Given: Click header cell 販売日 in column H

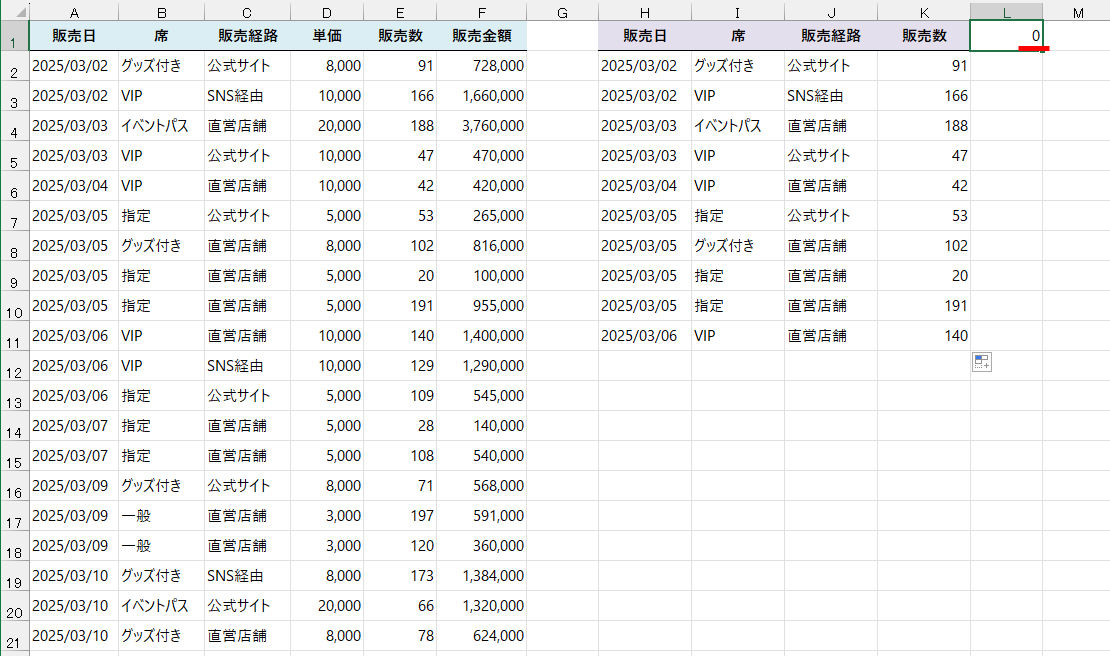Looking at the screenshot, I should click(x=645, y=36).
